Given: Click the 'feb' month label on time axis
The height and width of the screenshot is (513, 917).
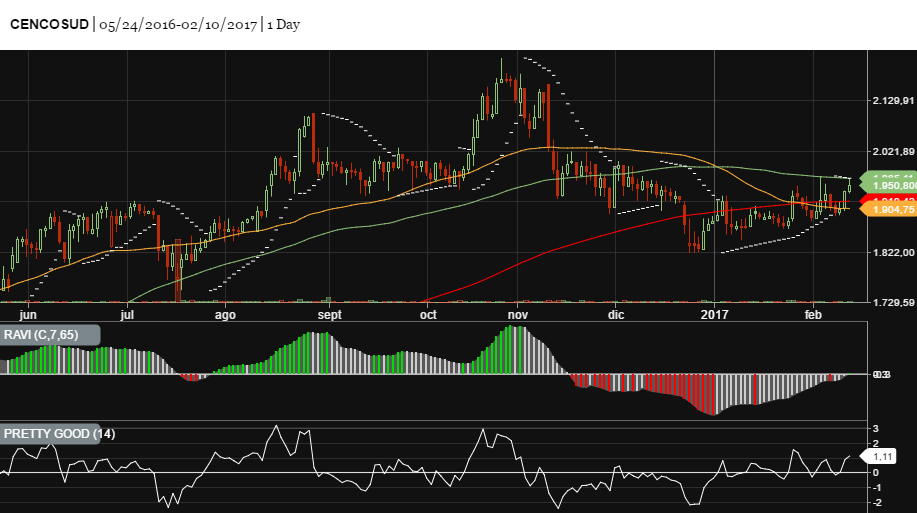Looking at the screenshot, I should [813, 315].
